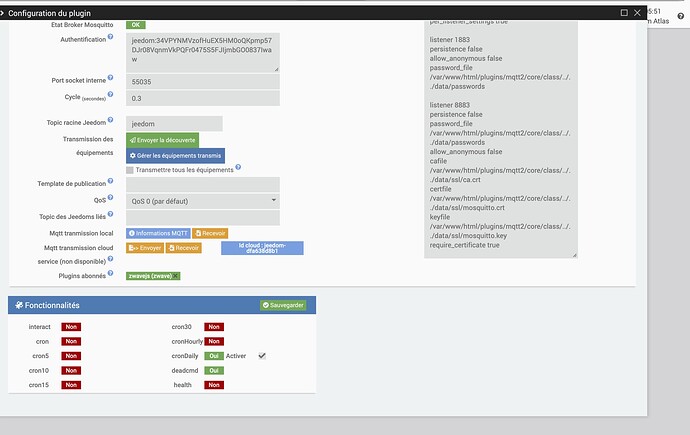Click the cronHourly Non badge

214,341
